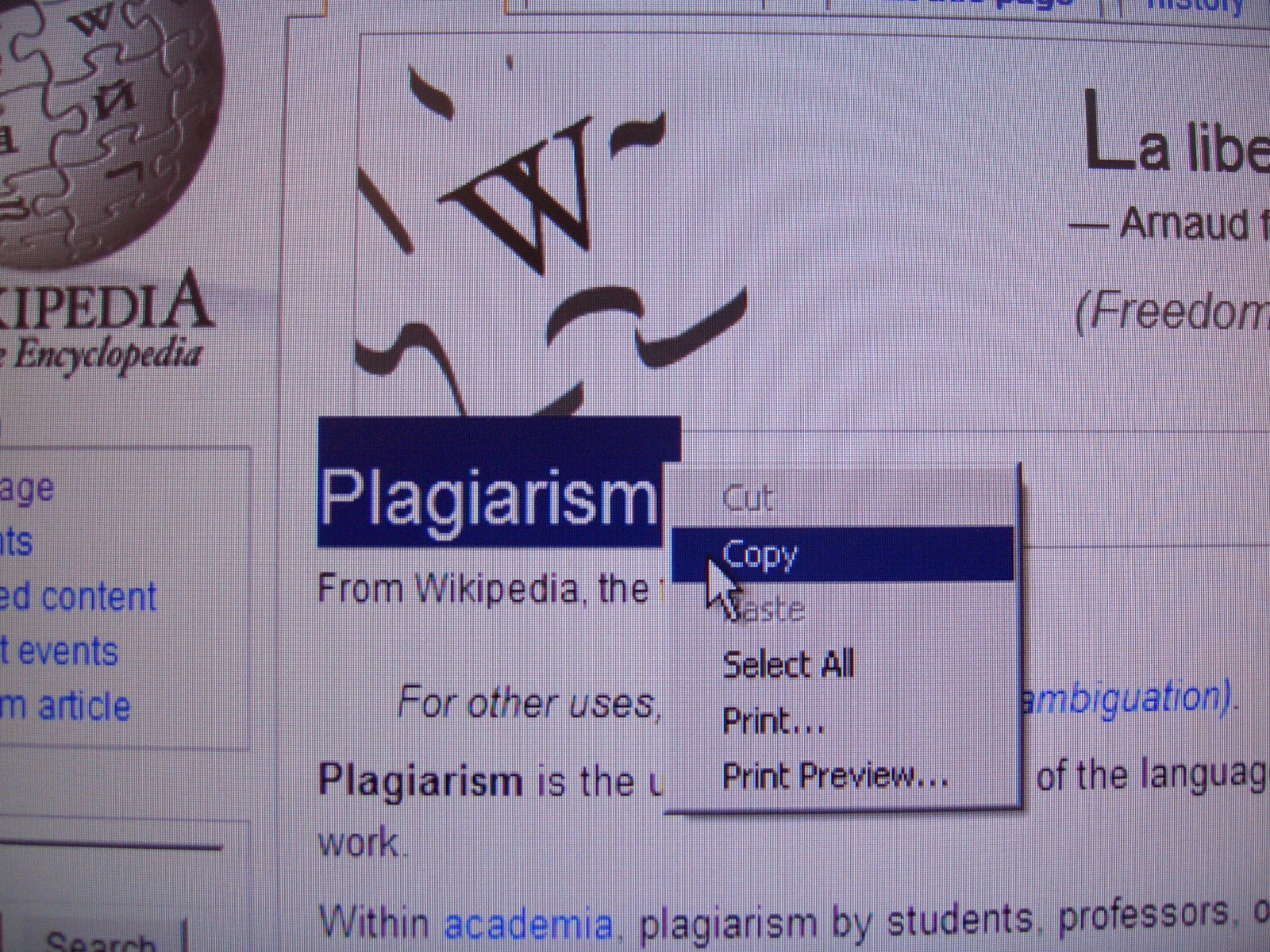1270x952 pixels.
Task: Go to Main Page in sidebar
Action: pos(28,489)
